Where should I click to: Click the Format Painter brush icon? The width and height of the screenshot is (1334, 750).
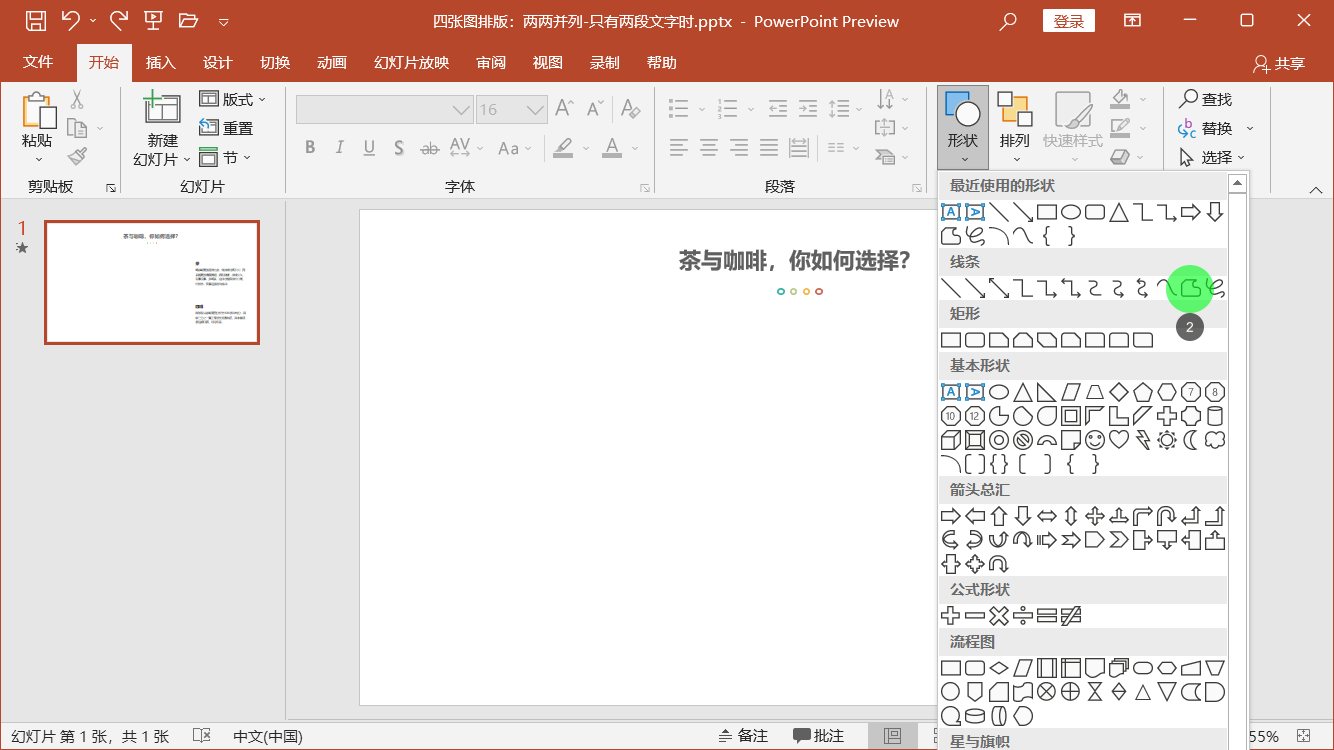[x=78, y=156]
